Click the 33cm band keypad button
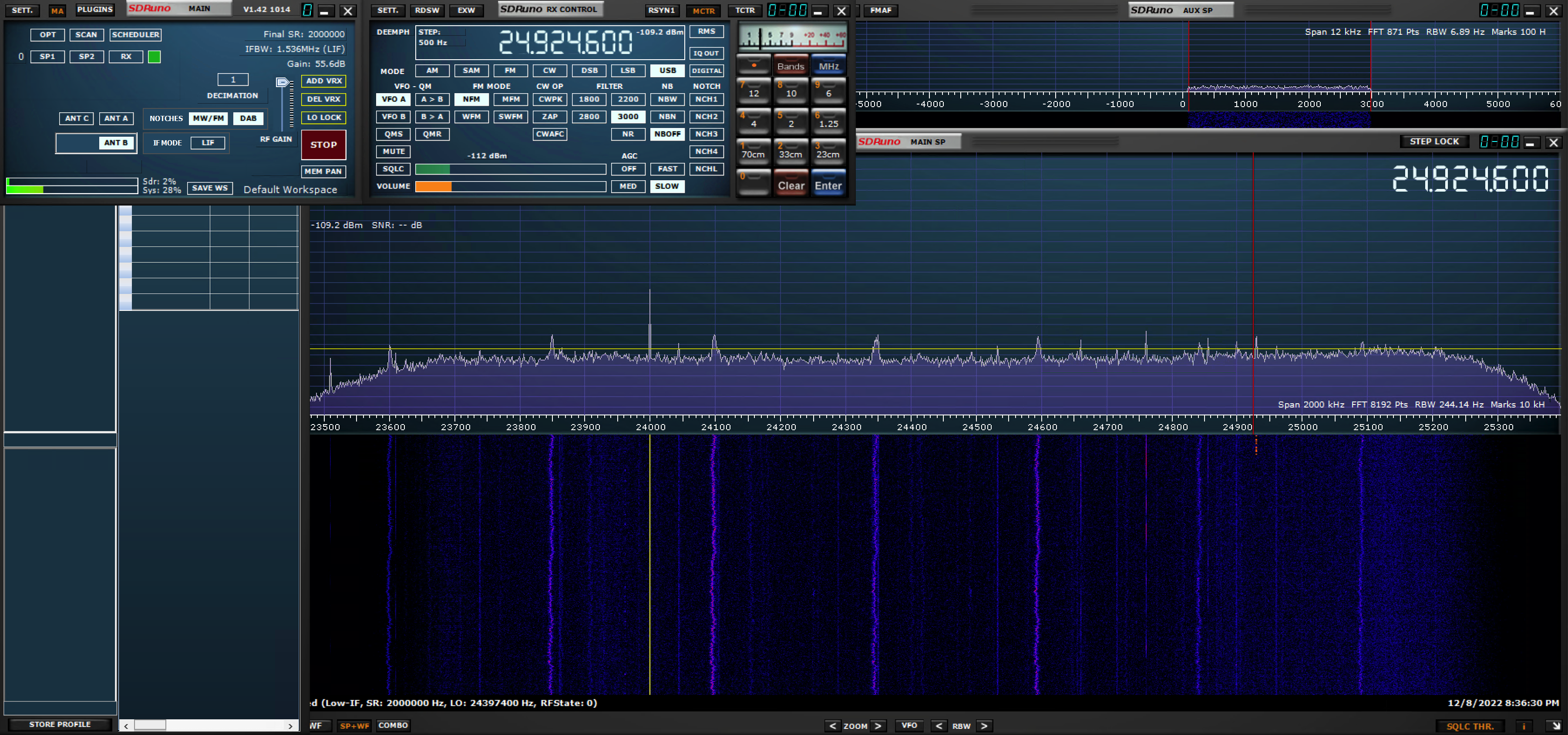 tap(791, 152)
